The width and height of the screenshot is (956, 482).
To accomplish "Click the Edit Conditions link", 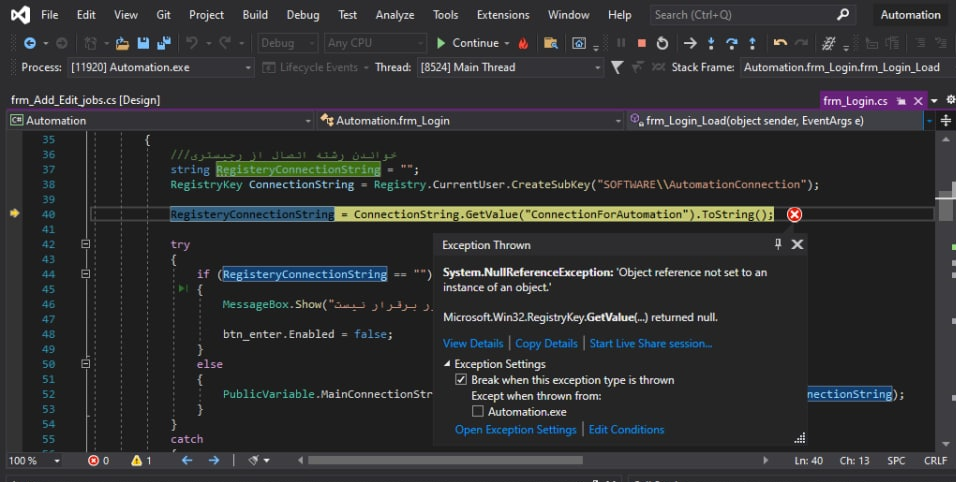I will click(x=626, y=430).
